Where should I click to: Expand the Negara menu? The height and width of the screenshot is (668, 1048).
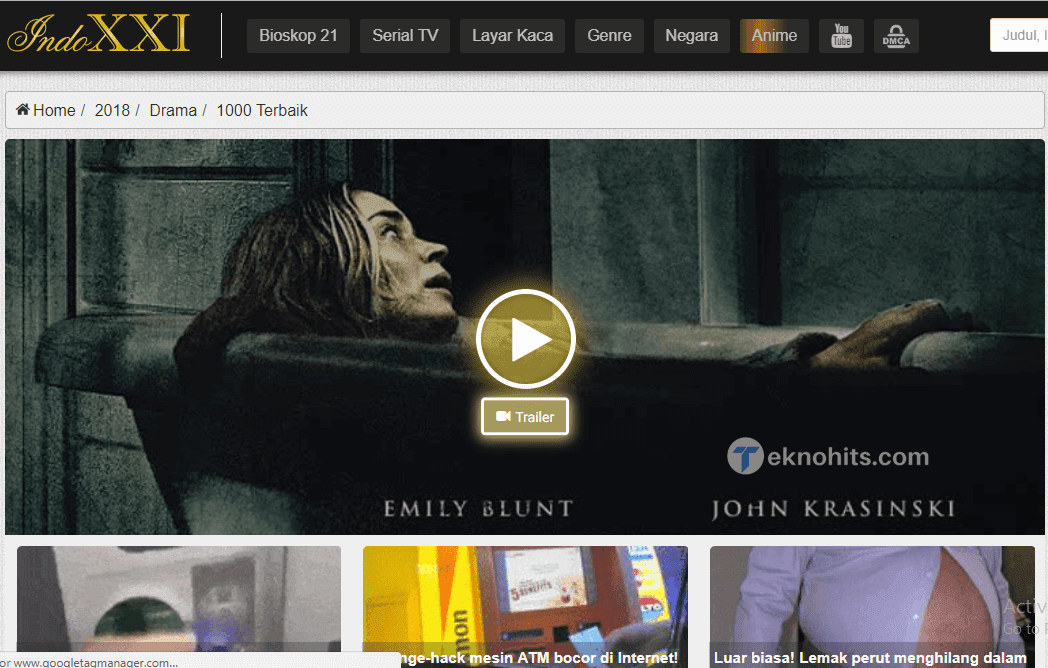pyautogui.click(x=692, y=35)
